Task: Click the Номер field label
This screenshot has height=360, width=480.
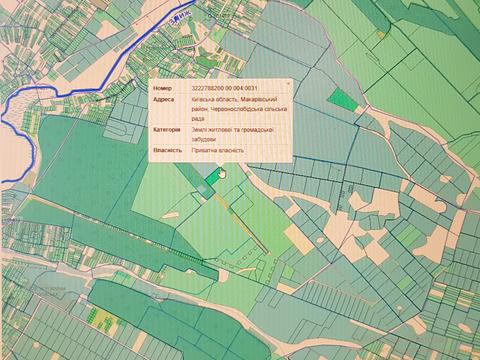Action: [x=163, y=88]
